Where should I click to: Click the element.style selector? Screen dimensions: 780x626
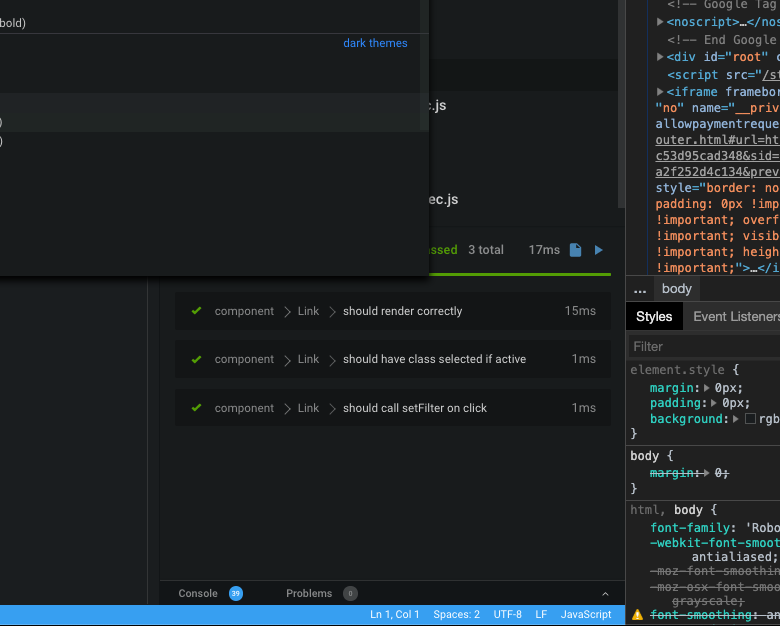[x=678, y=370]
